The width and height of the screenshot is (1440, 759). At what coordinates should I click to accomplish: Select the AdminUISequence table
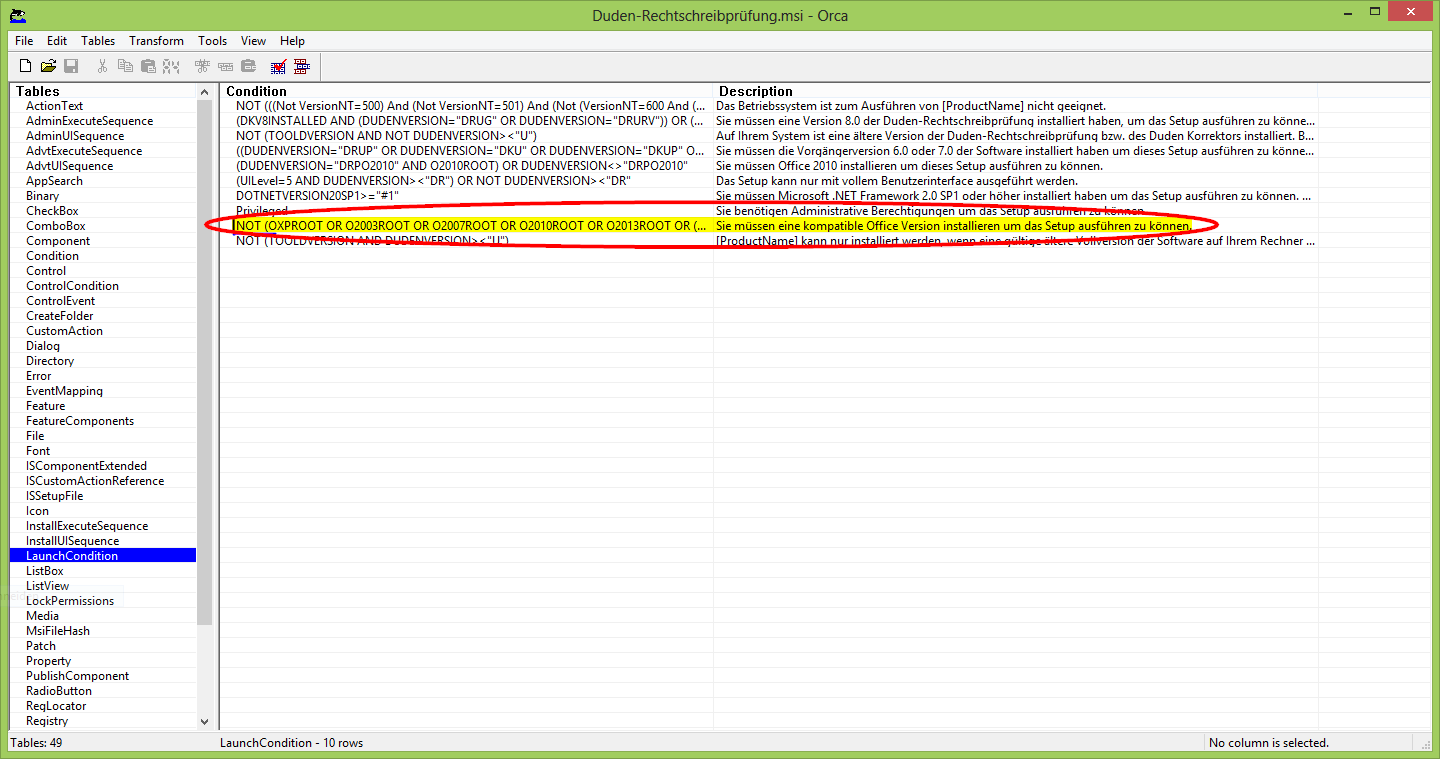[x=75, y=136]
